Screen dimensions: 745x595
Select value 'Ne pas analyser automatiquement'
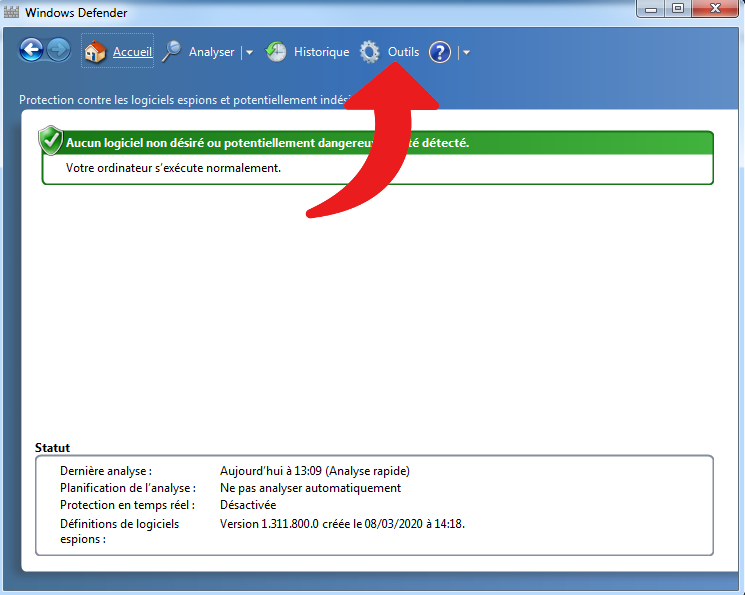310,488
